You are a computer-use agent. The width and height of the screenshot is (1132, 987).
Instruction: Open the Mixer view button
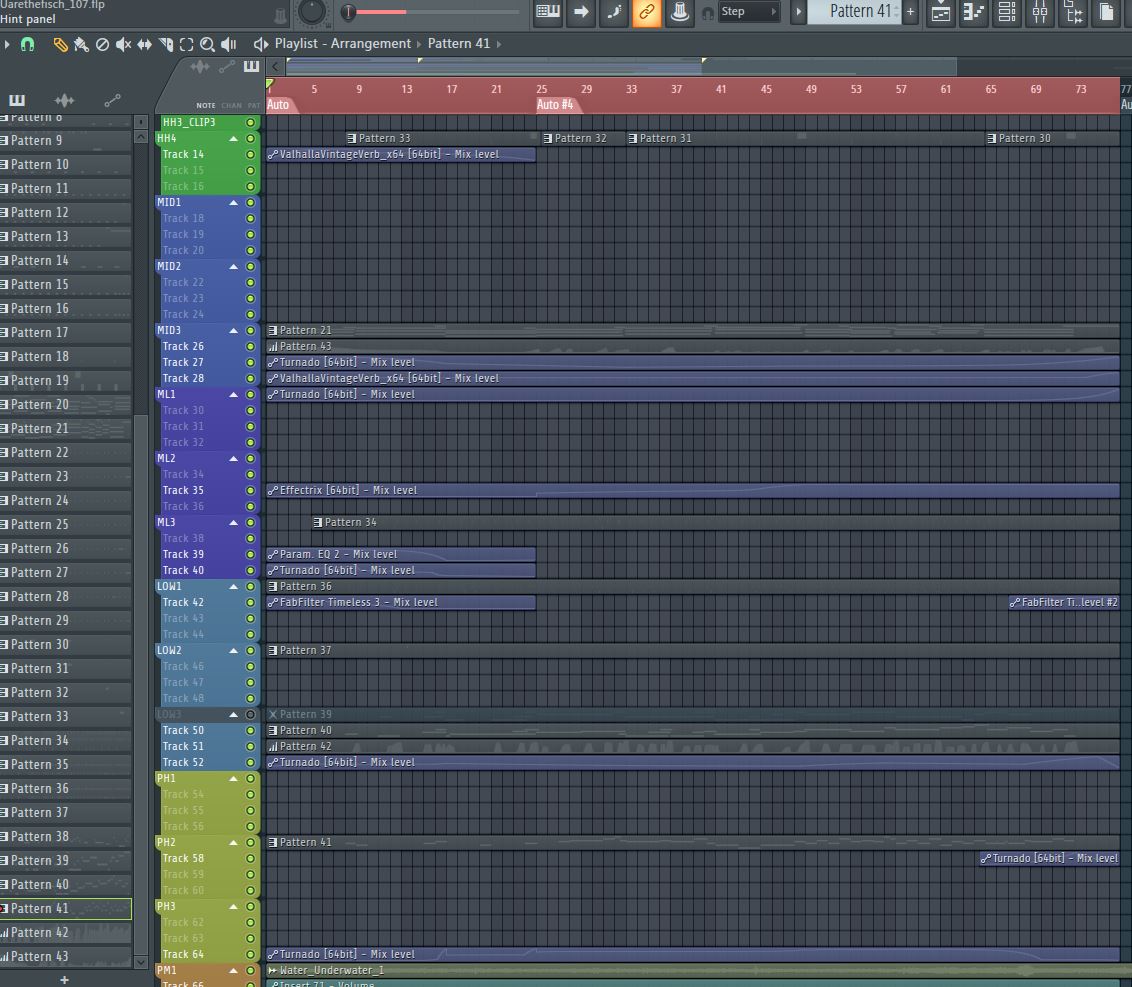point(1040,12)
